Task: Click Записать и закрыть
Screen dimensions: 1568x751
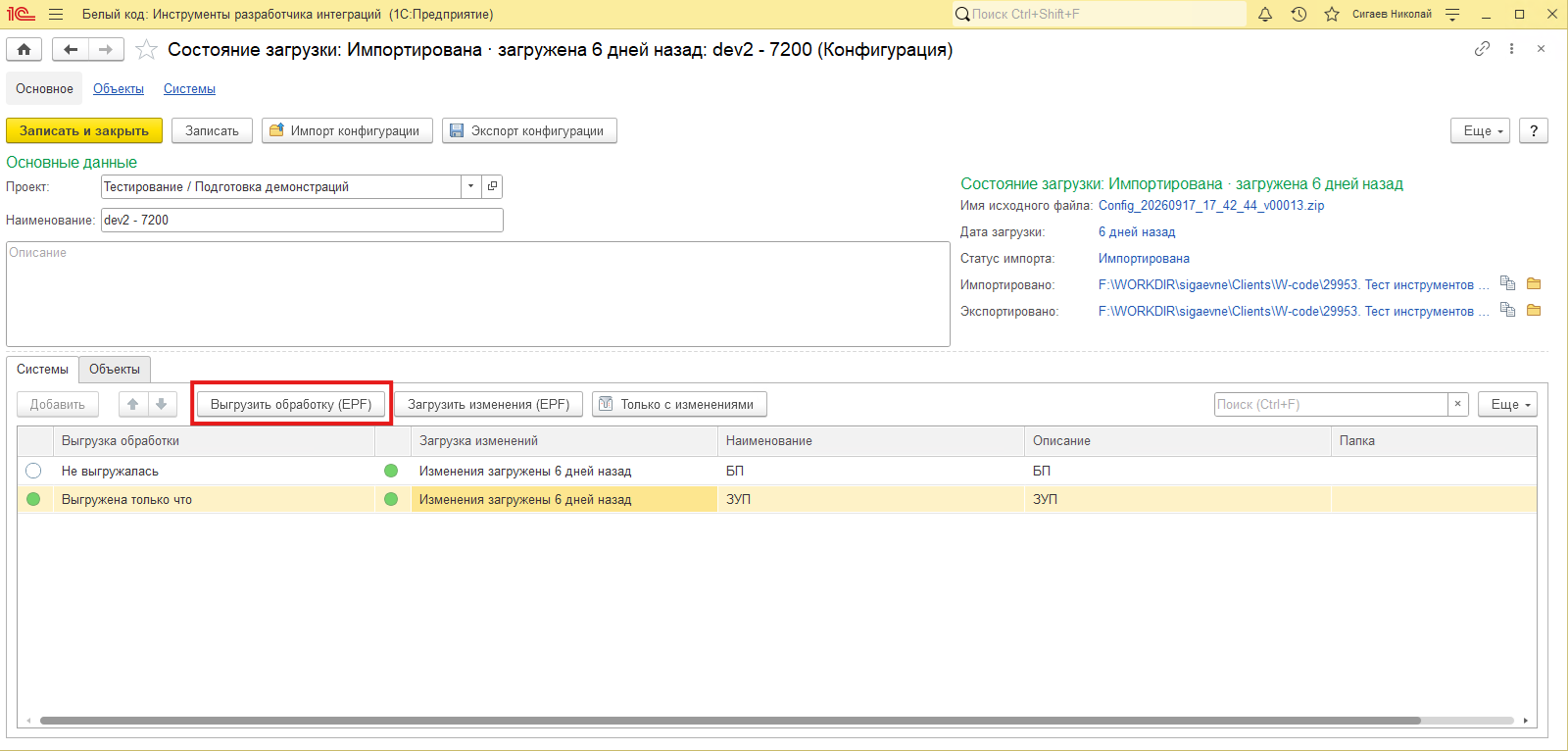Action: [x=84, y=130]
